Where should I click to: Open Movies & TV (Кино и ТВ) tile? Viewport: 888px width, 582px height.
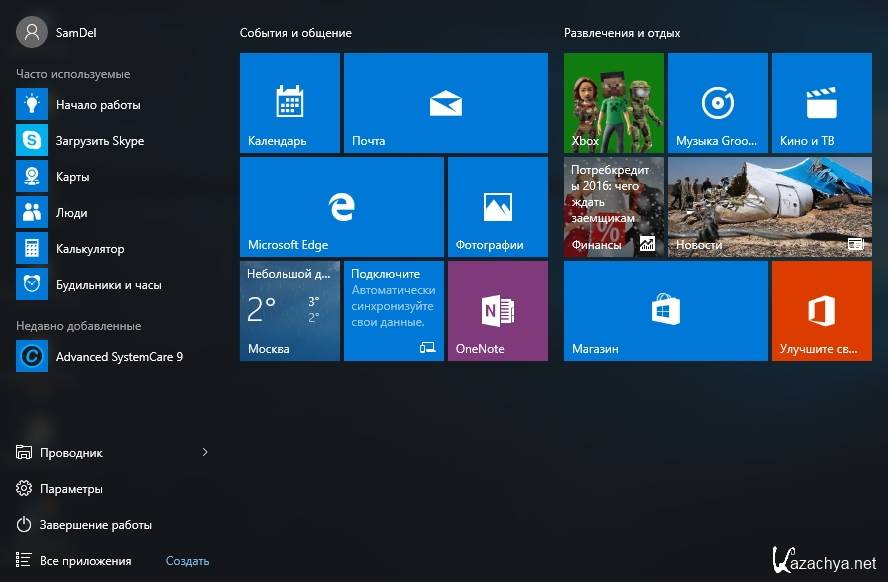pyautogui.click(x=821, y=103)
